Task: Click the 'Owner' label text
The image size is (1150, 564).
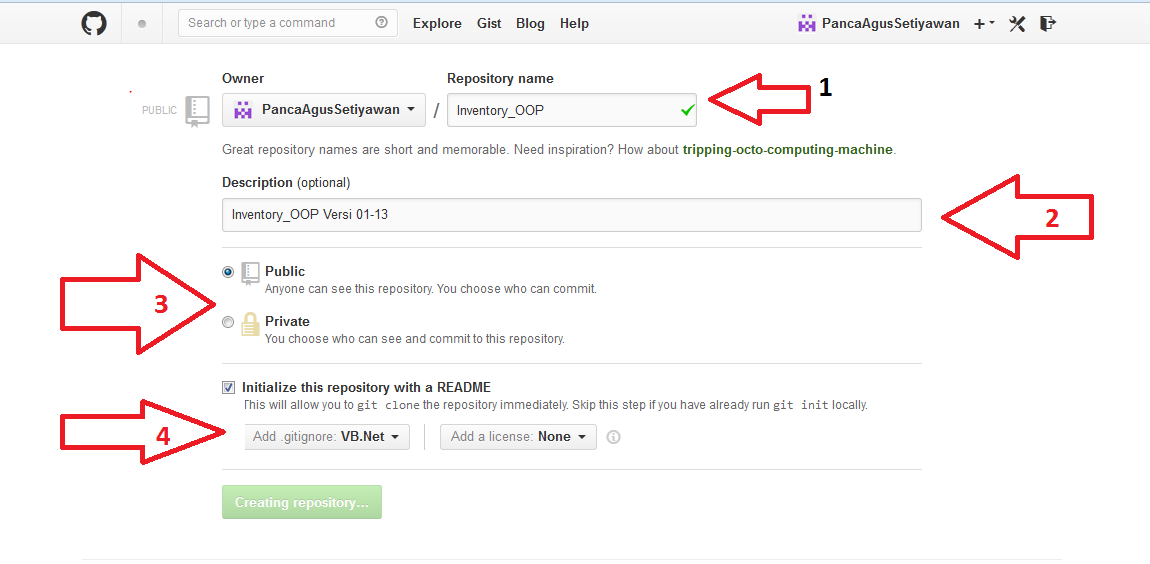Action: coord(243,78)
